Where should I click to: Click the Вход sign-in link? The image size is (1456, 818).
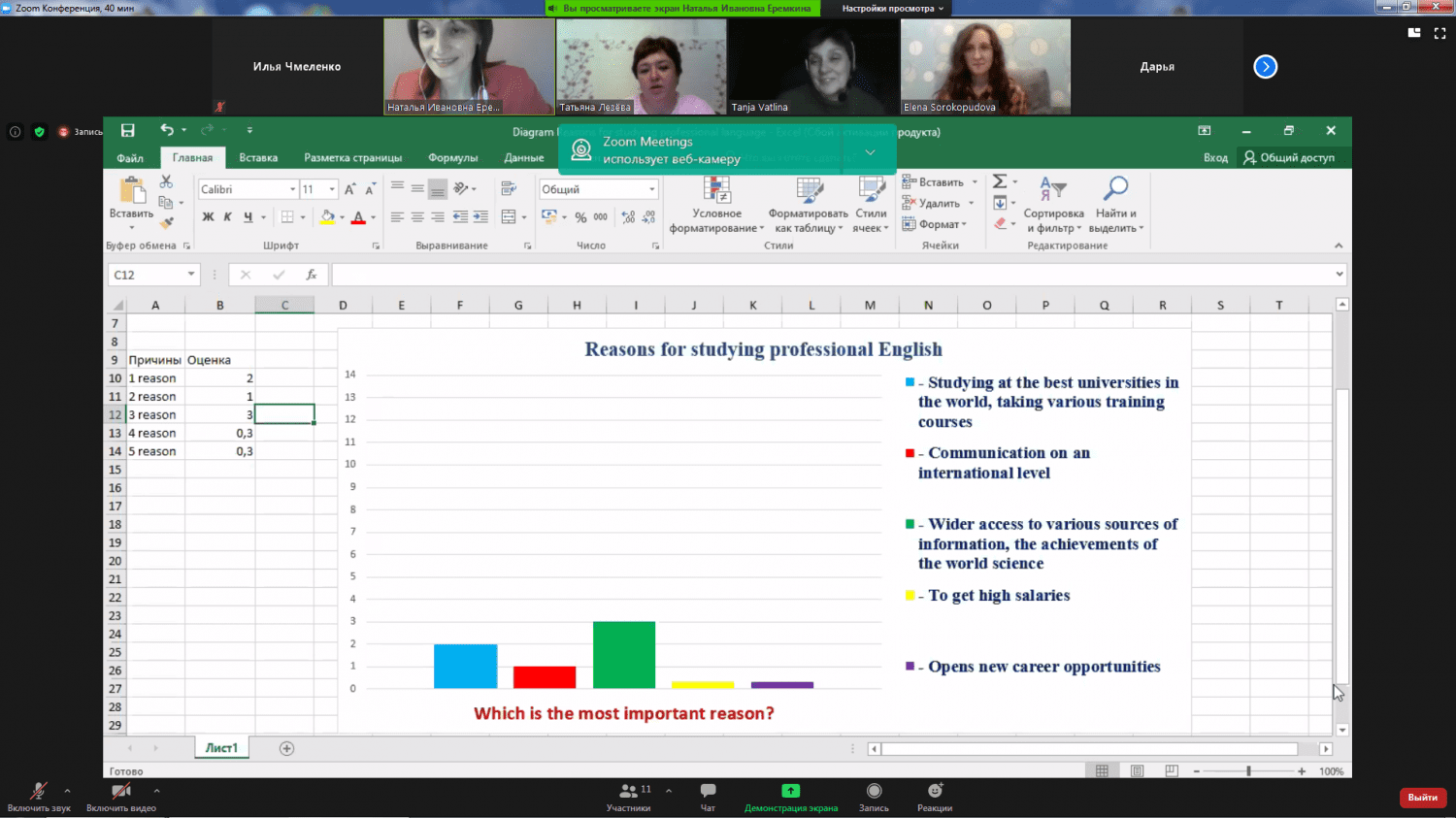(1215, 157)
